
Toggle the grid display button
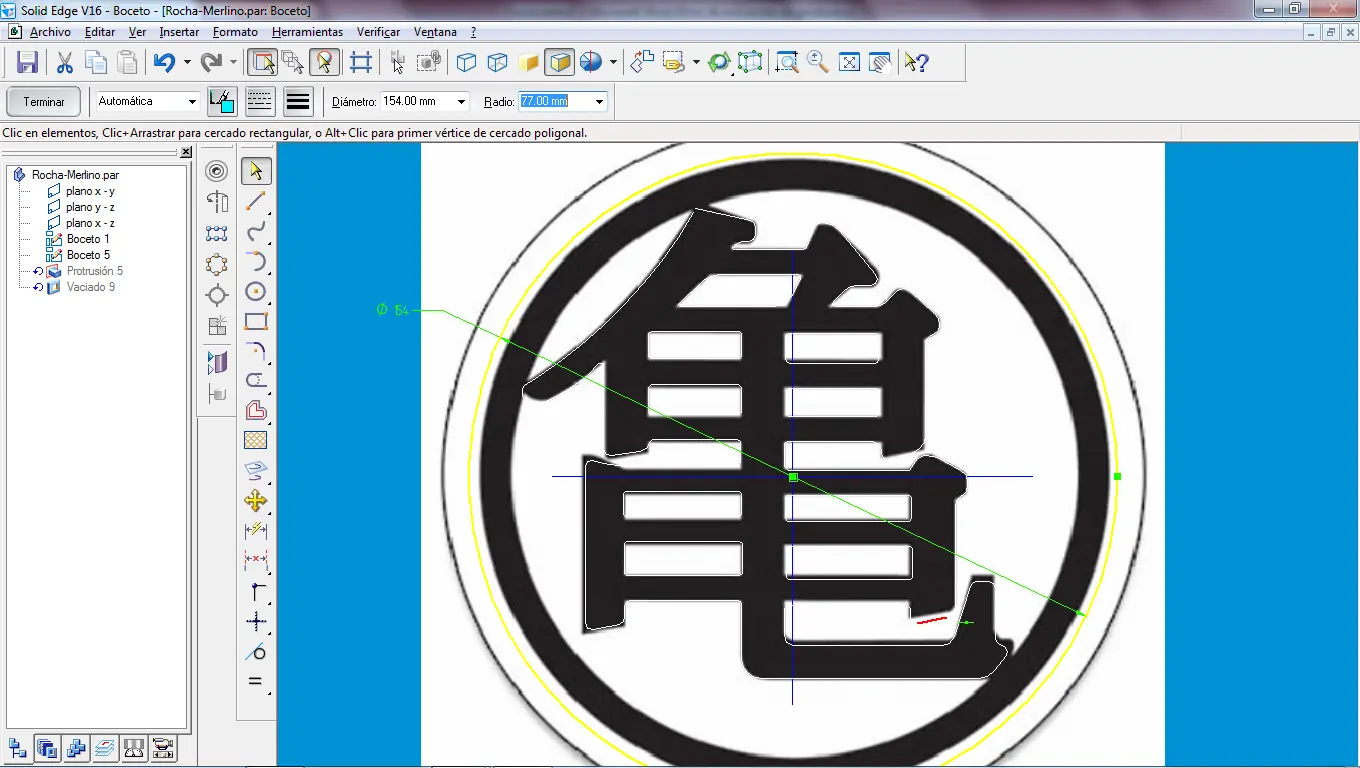361,62
